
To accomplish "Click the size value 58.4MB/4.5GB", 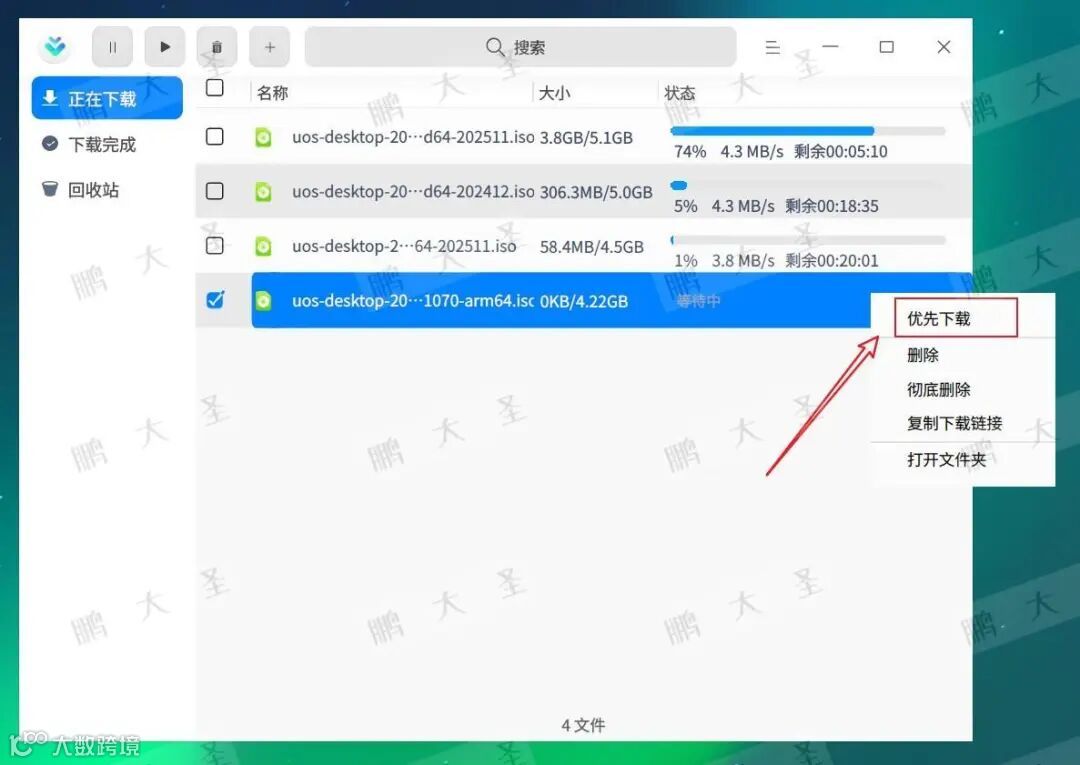I will (x=592, y=247).
